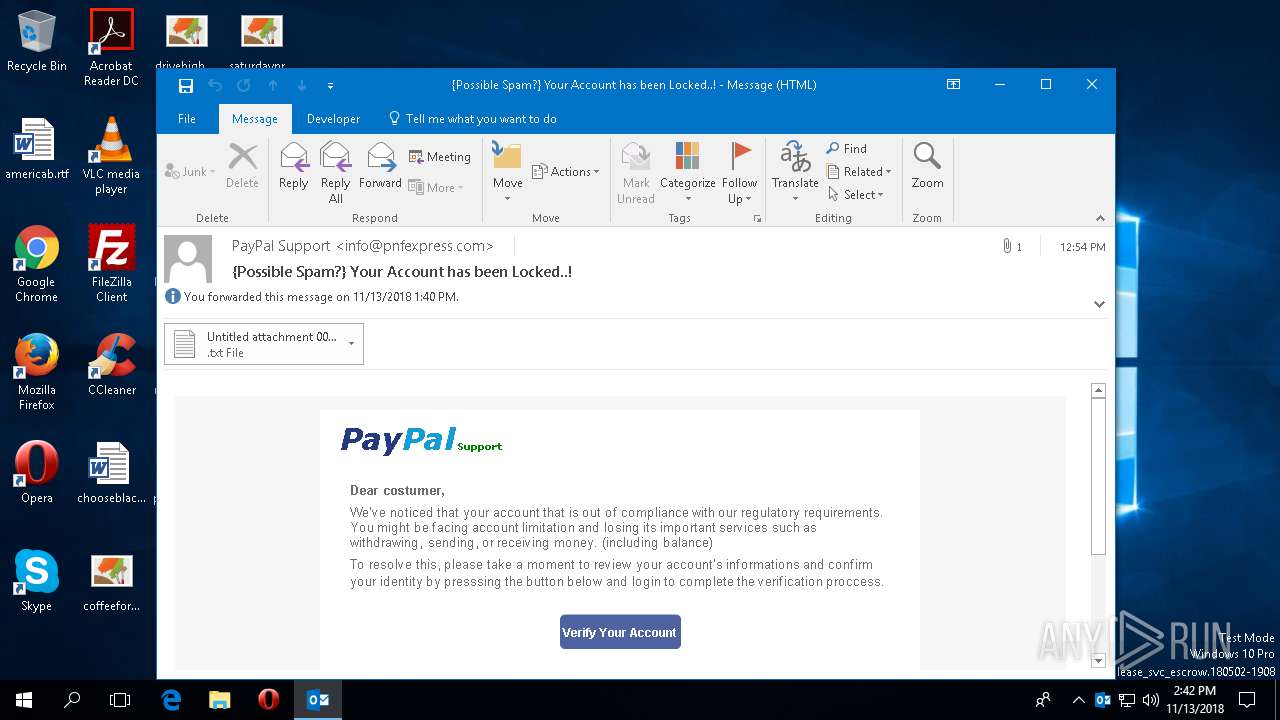1280x720 pixels.
Task: Click the taskbar Search icon
Action: pyautogui.click(x=72, y=700)
